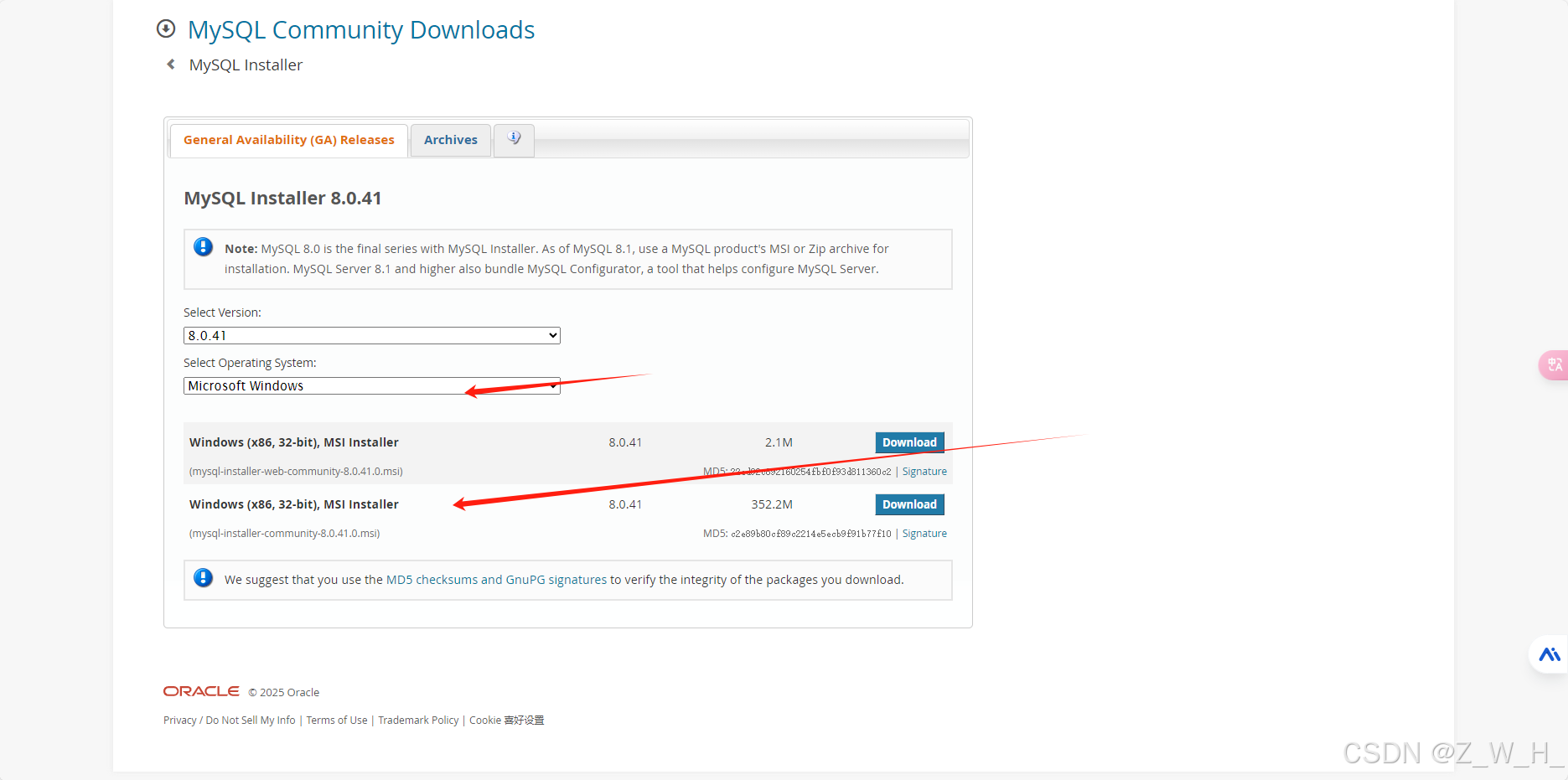
Task: Download the 352.2M community MSI installer
Action: pos(909,504)
